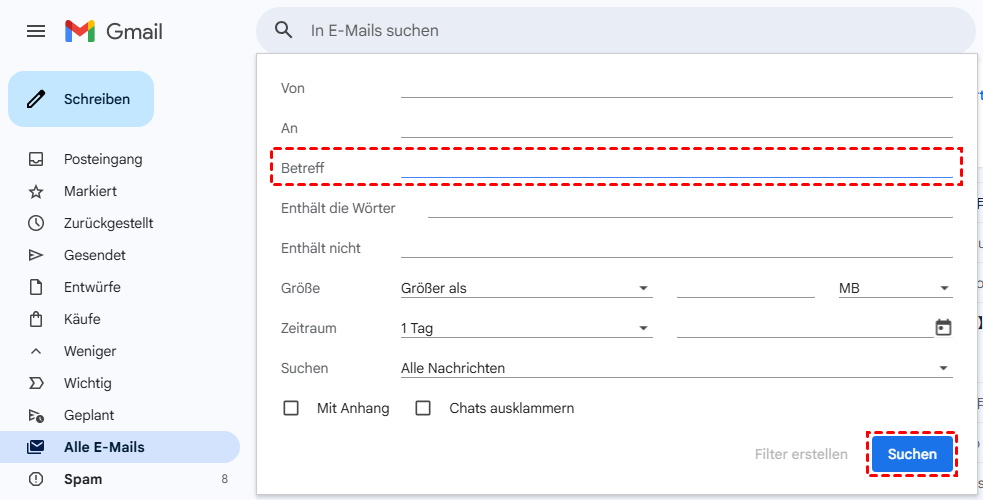Viewport: 983px width, 500px height.
Task: Click the Gmail logo
Action: coord(113,31)
